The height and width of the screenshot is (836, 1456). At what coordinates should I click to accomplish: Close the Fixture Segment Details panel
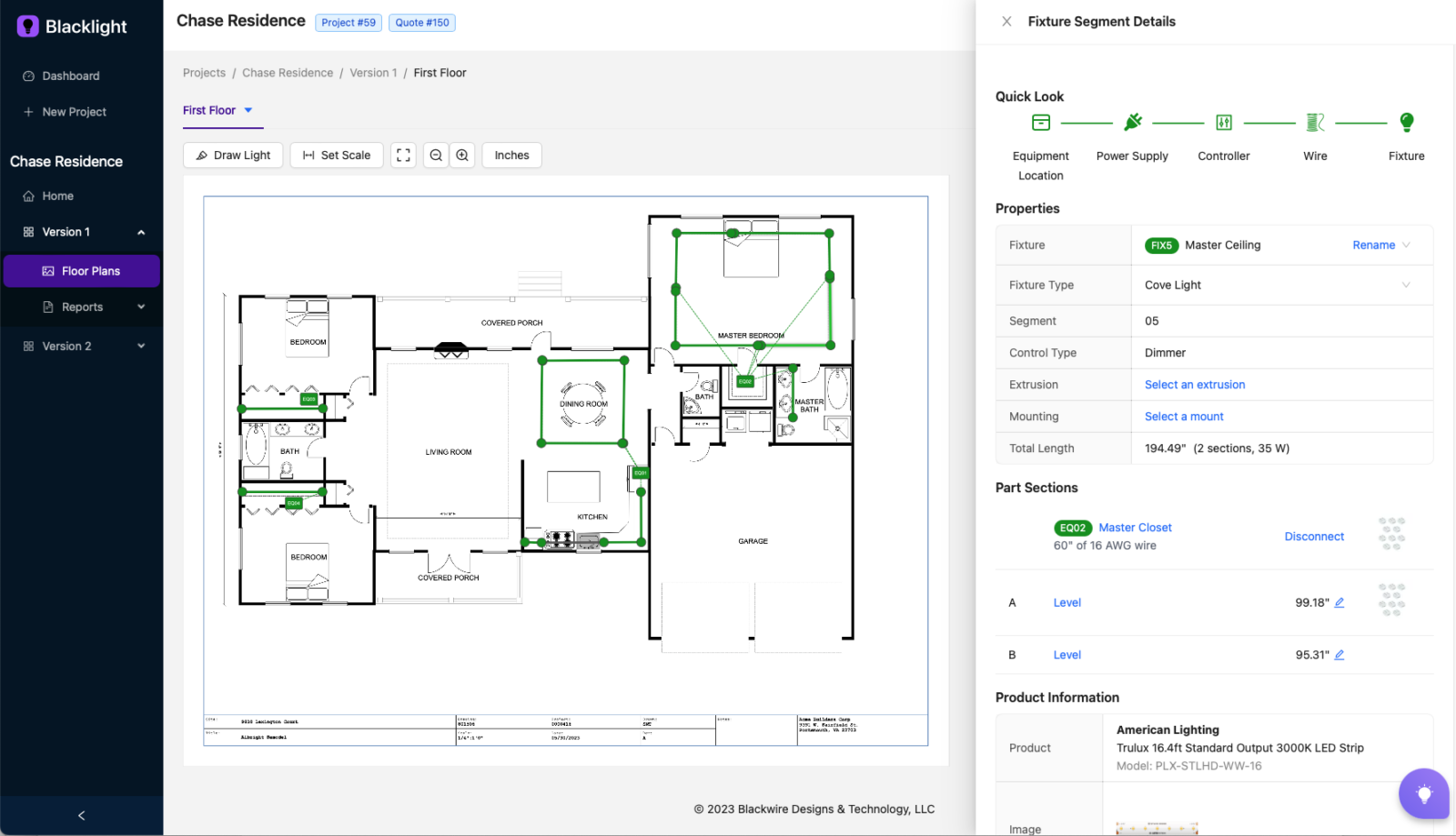point(1006,22)
